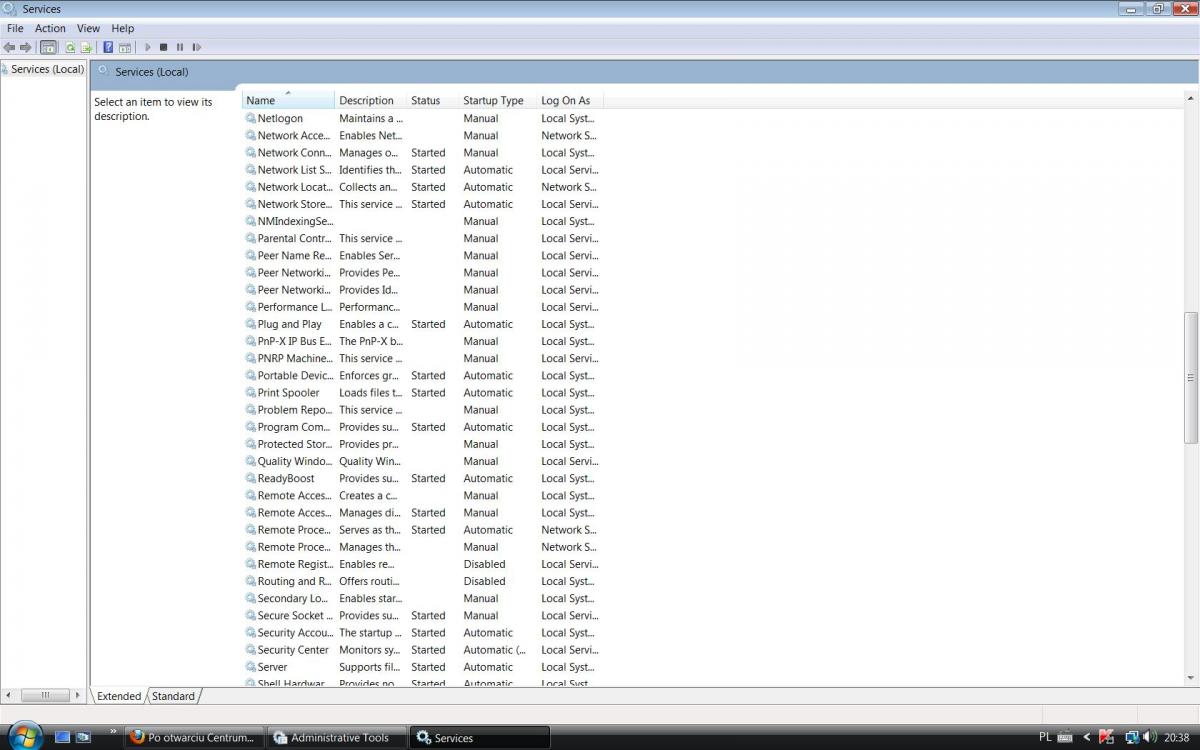The height and width of the screenshot is (750, 1200).
Task: Click the gear icon beside Netlogon
Action: point(251,118)
